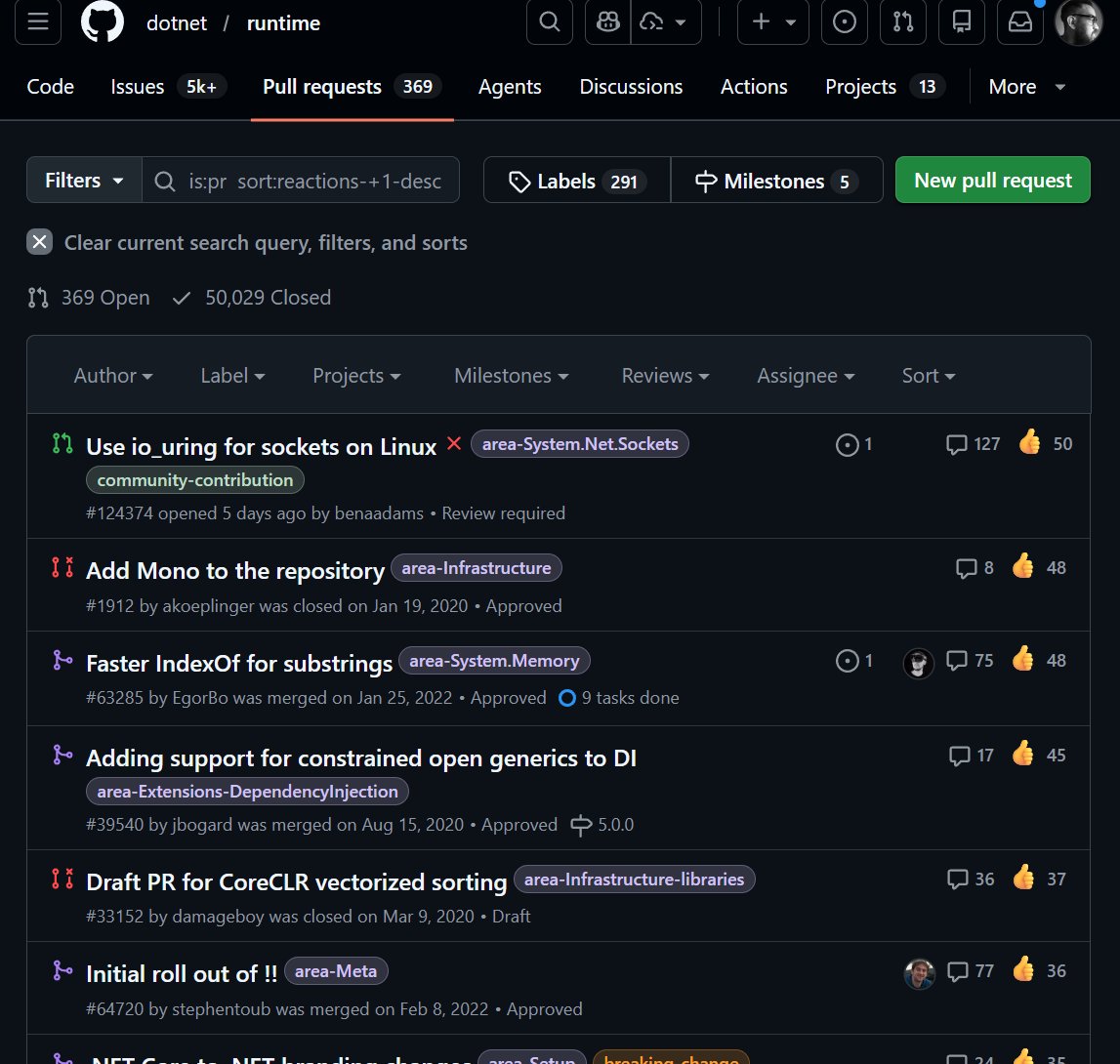Open the dotnet organization link
Screen dimensions: 1120x1064
click(x=177, y=22)
